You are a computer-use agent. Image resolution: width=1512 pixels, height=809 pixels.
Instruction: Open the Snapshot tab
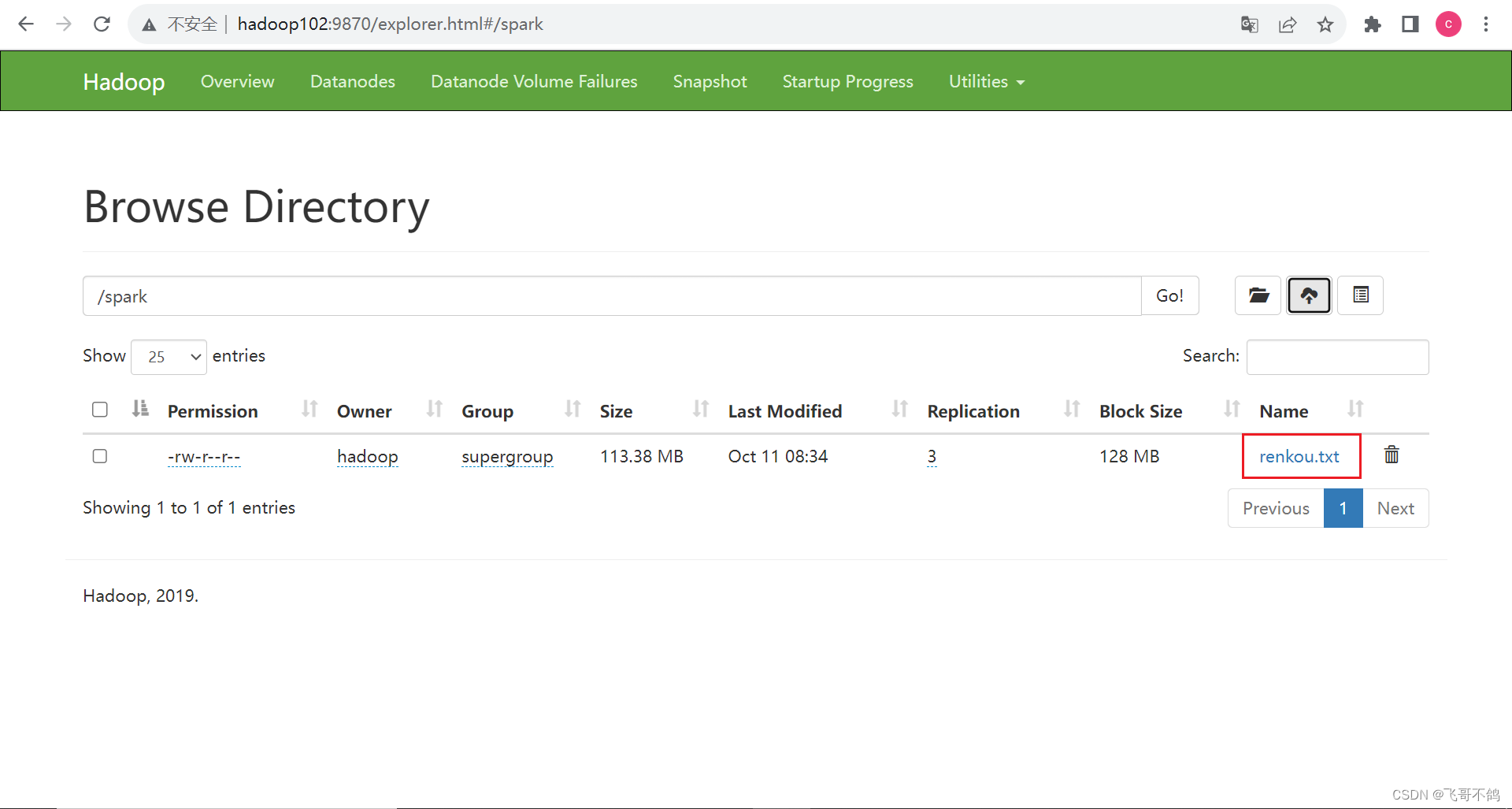(710, 82)
